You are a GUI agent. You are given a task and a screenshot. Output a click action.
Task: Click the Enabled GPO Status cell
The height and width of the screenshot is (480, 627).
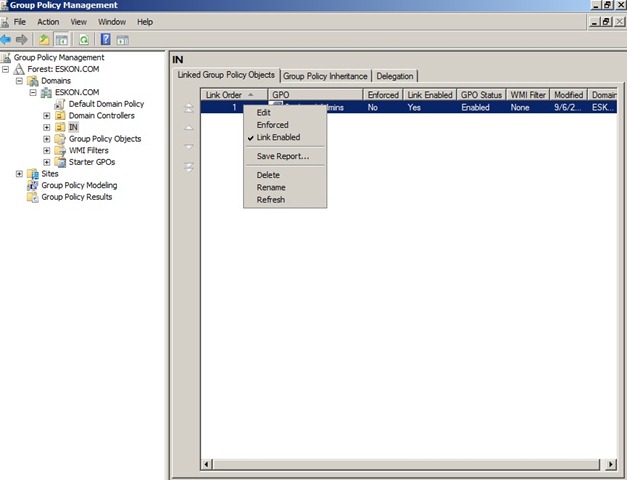(475, 107)
